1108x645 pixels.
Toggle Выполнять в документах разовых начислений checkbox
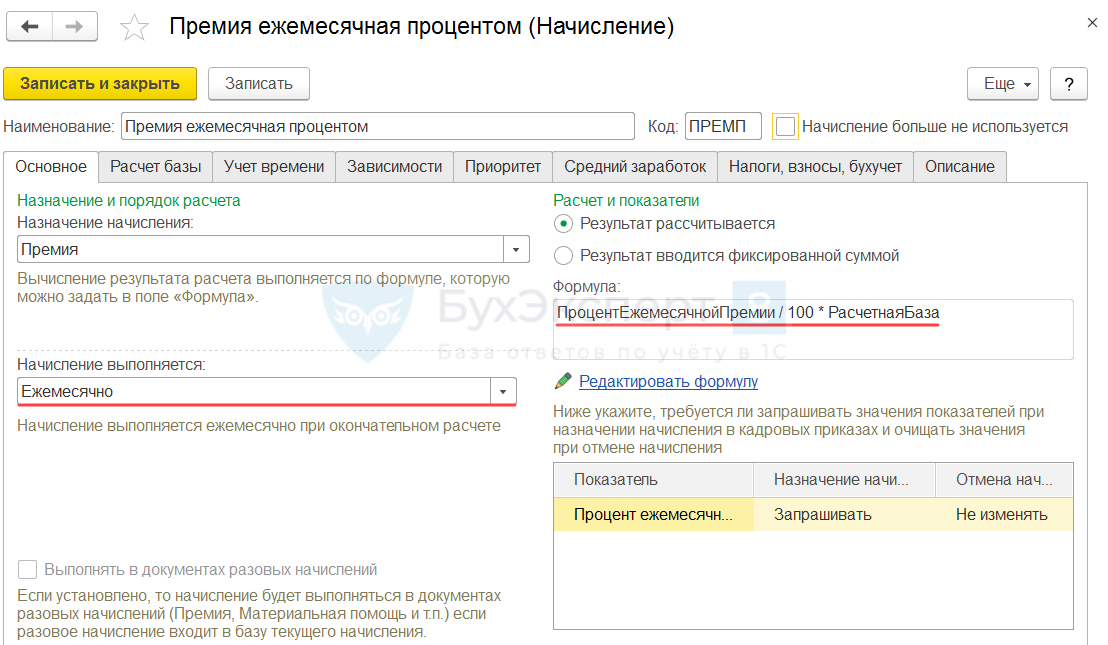point(28,569)
